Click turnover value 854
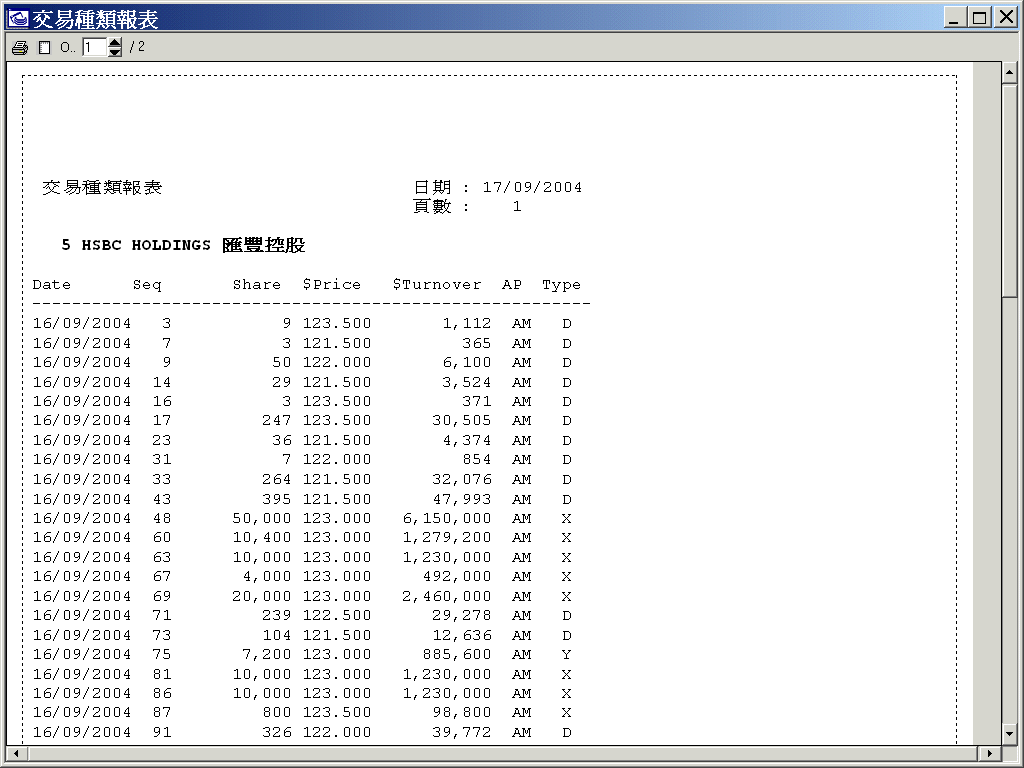 tap(477, 459)
